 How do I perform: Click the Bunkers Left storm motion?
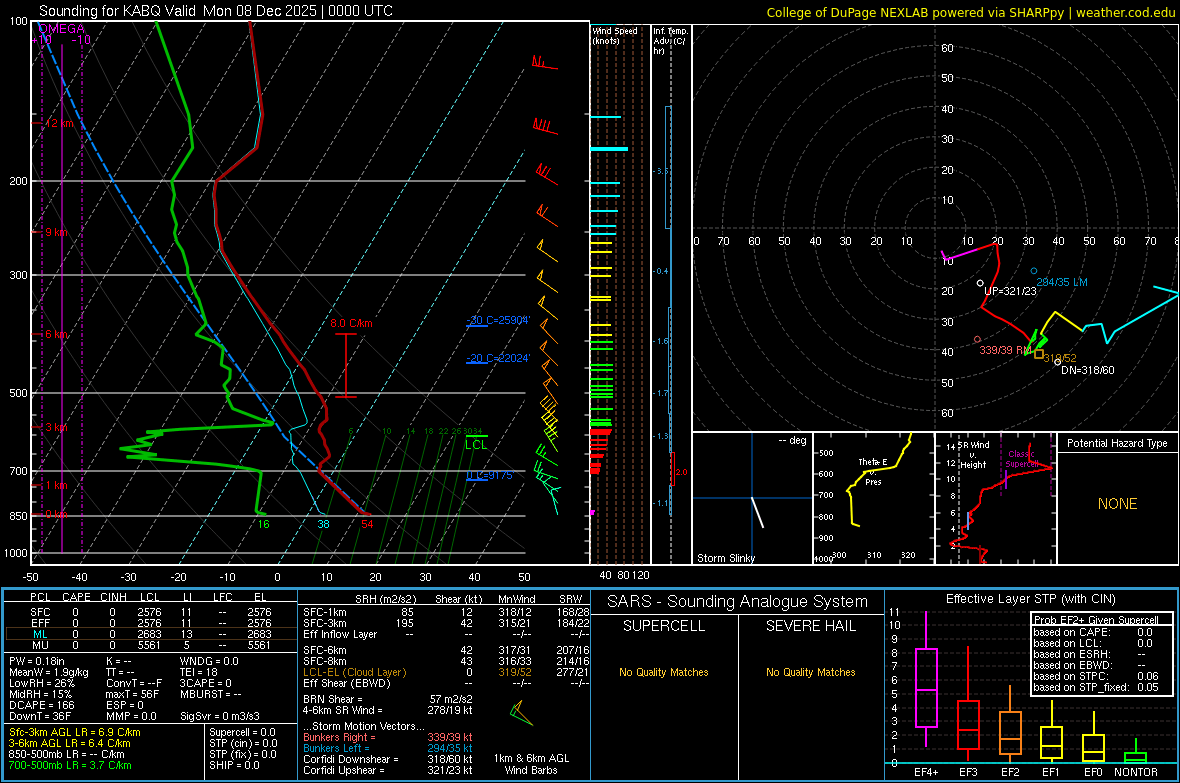[x=388, y=748]
